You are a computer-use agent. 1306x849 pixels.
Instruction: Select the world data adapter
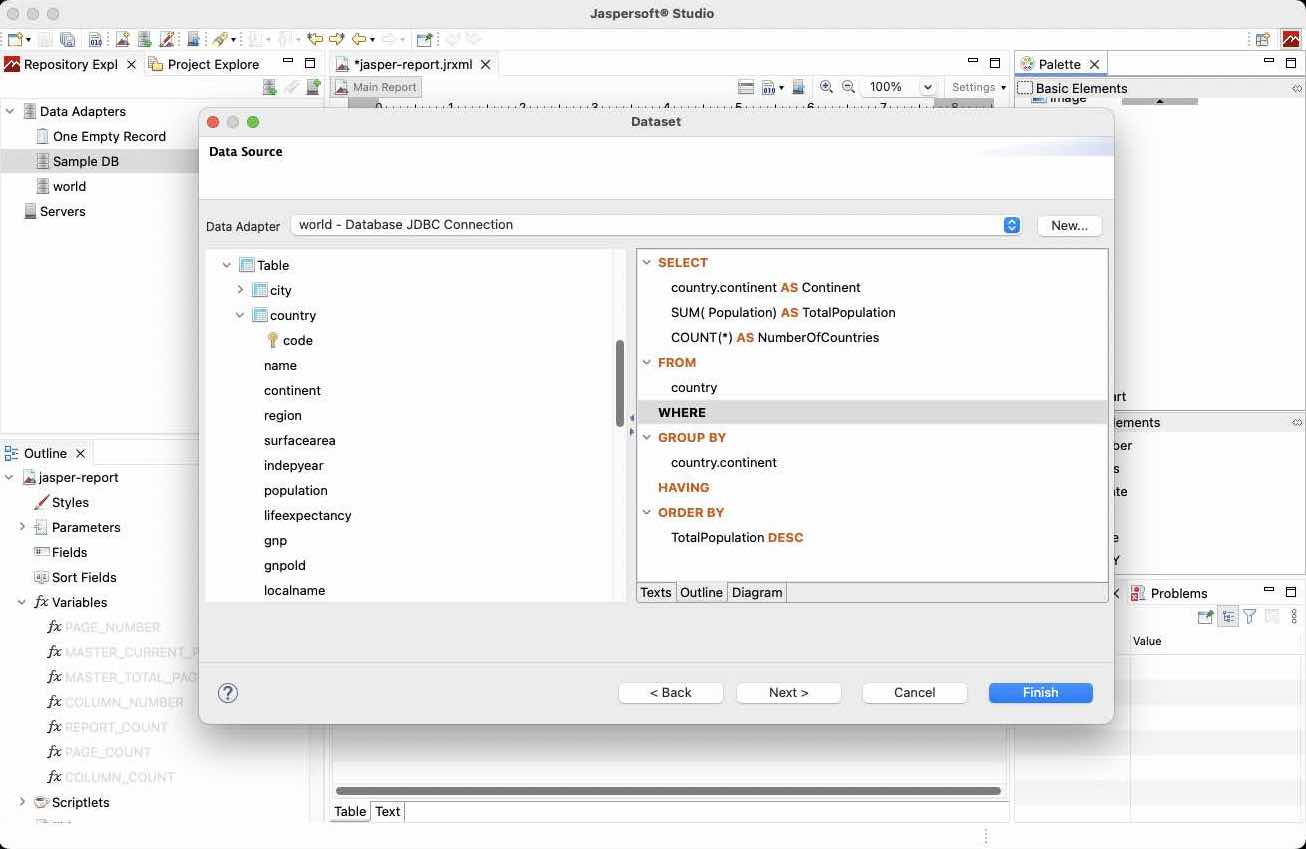(x=69, y=186)
